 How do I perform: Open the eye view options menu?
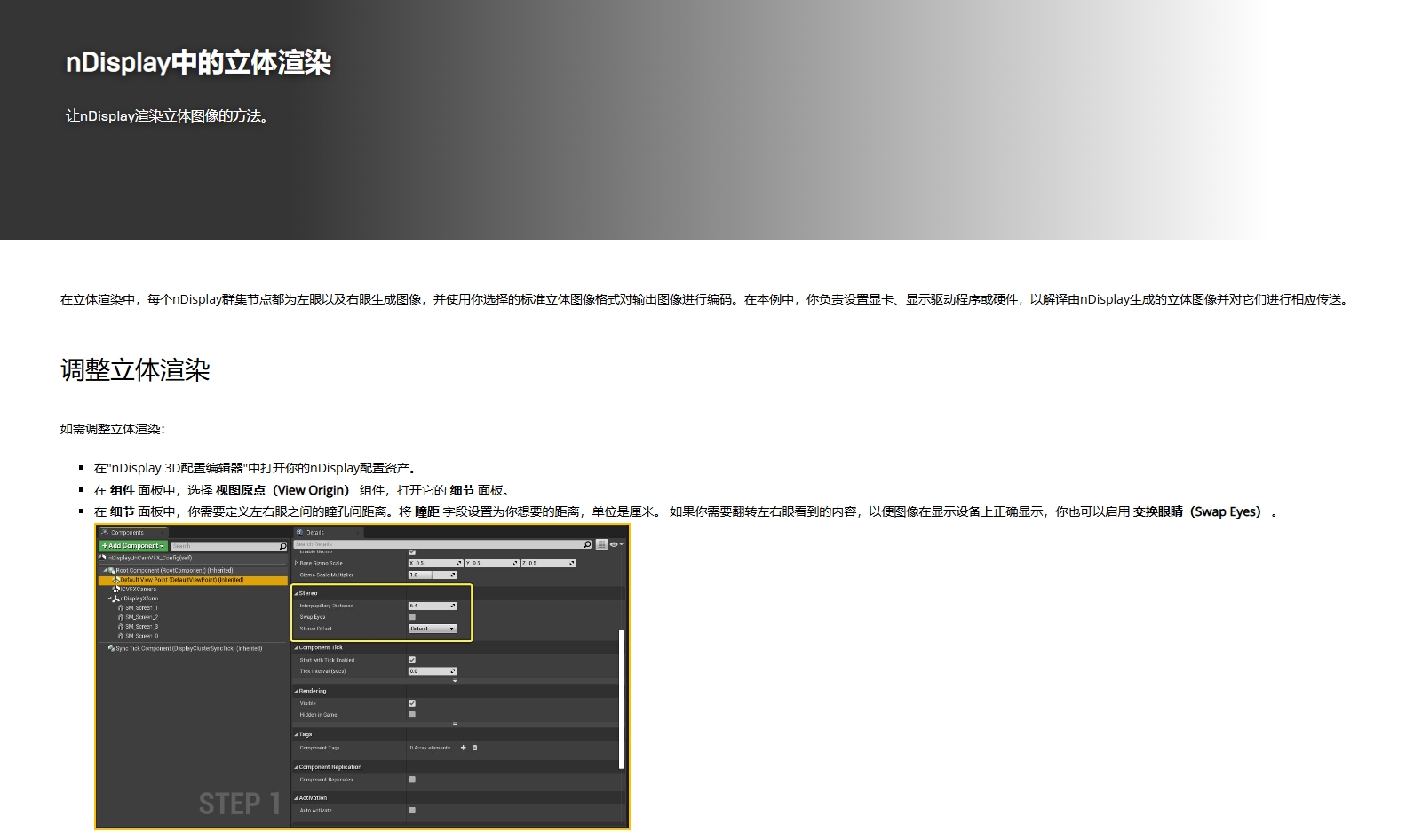coord(616,544)
